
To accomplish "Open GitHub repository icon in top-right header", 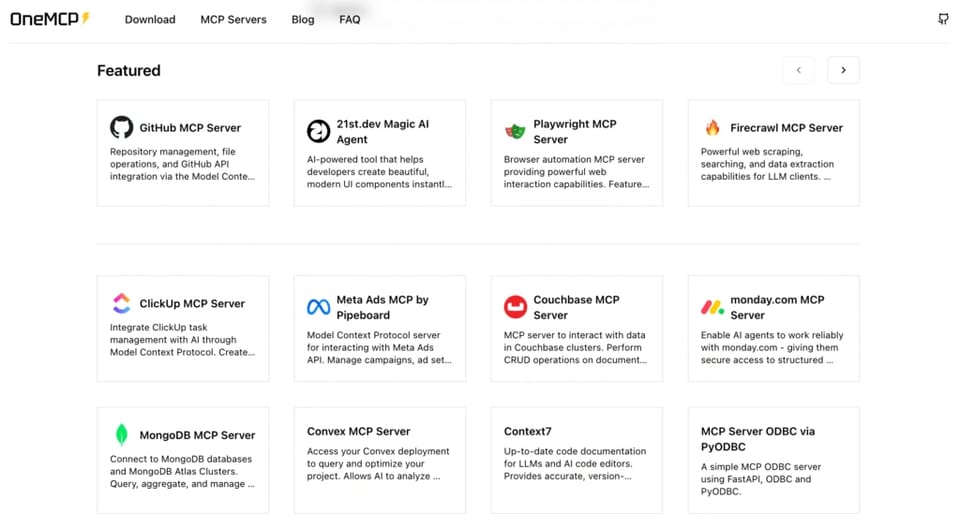I will click(942, 19).
